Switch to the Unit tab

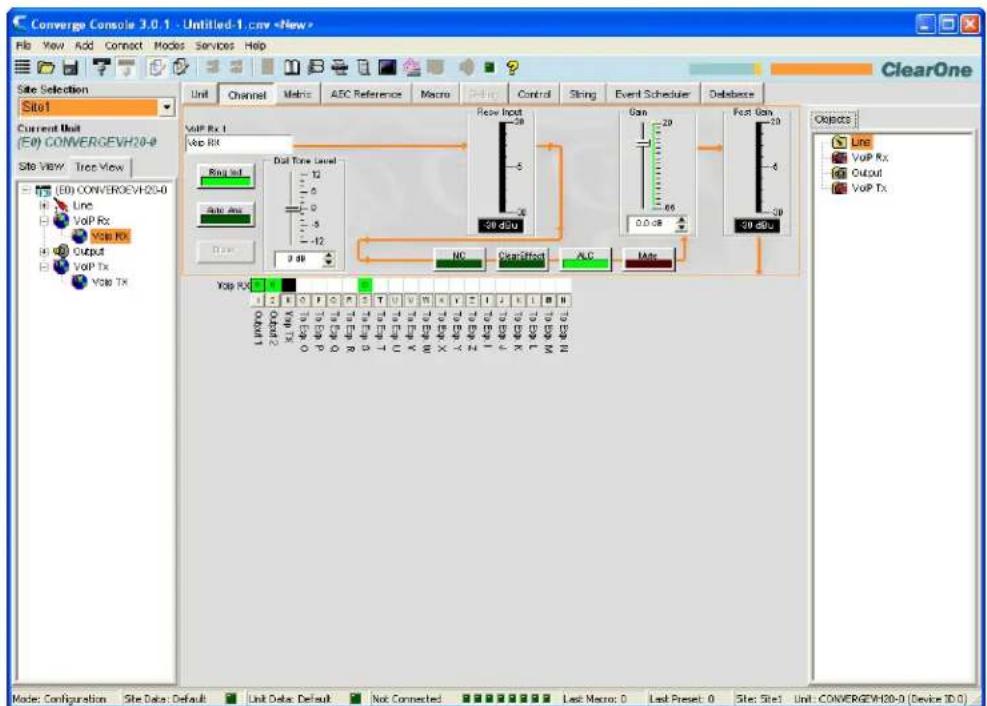200,94
